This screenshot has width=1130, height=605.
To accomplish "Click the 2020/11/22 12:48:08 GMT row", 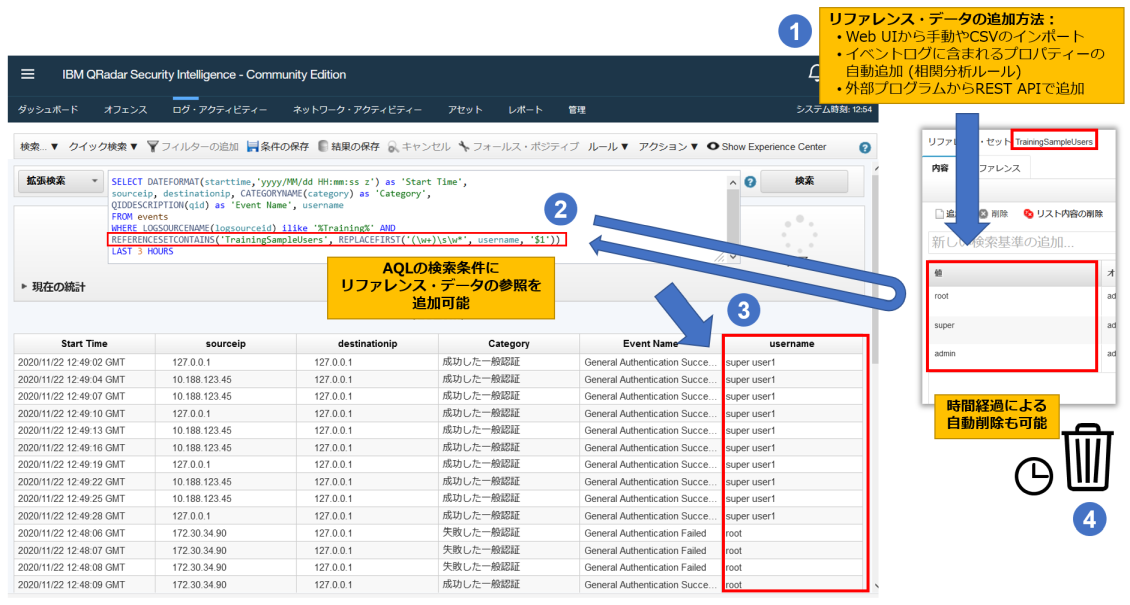I will pyautogui.click(x=439, y=568).
